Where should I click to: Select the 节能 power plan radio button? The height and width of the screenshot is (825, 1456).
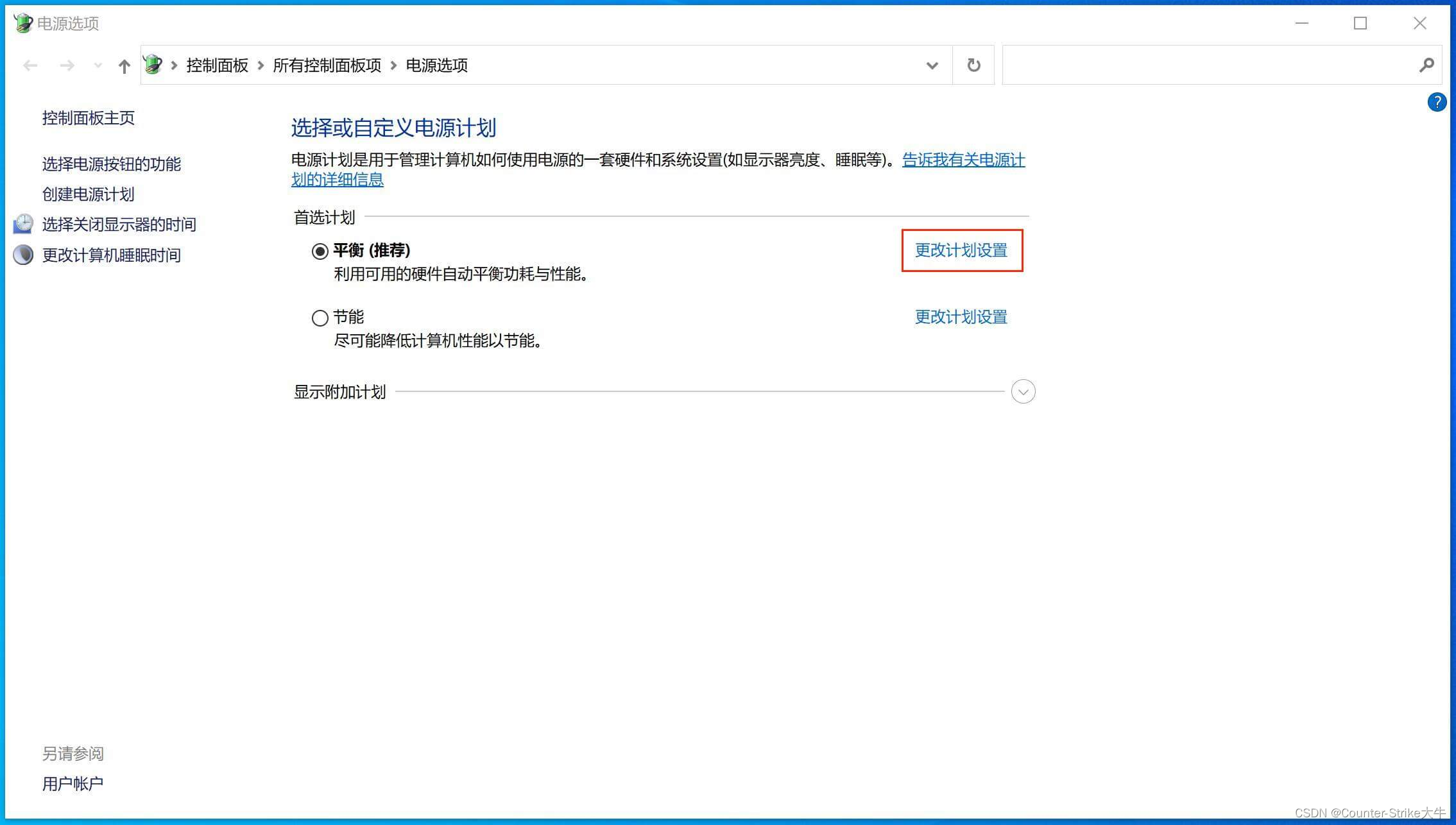pos(320,318)
